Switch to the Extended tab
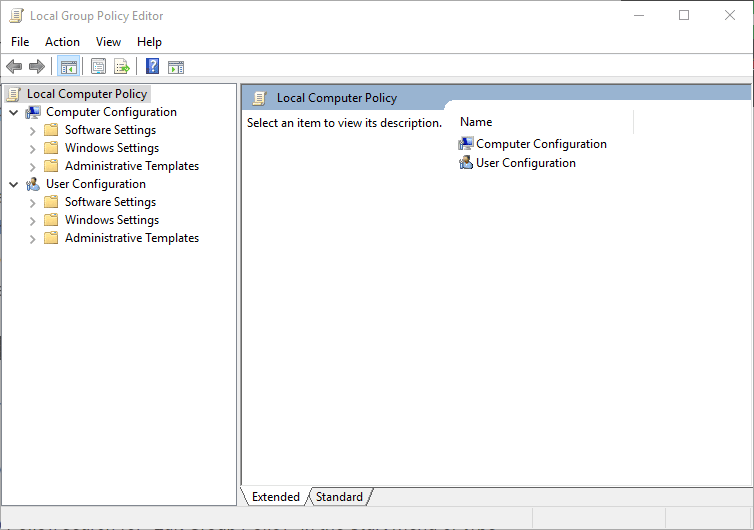This screenshot has width=754, height=530. point(276,497)
